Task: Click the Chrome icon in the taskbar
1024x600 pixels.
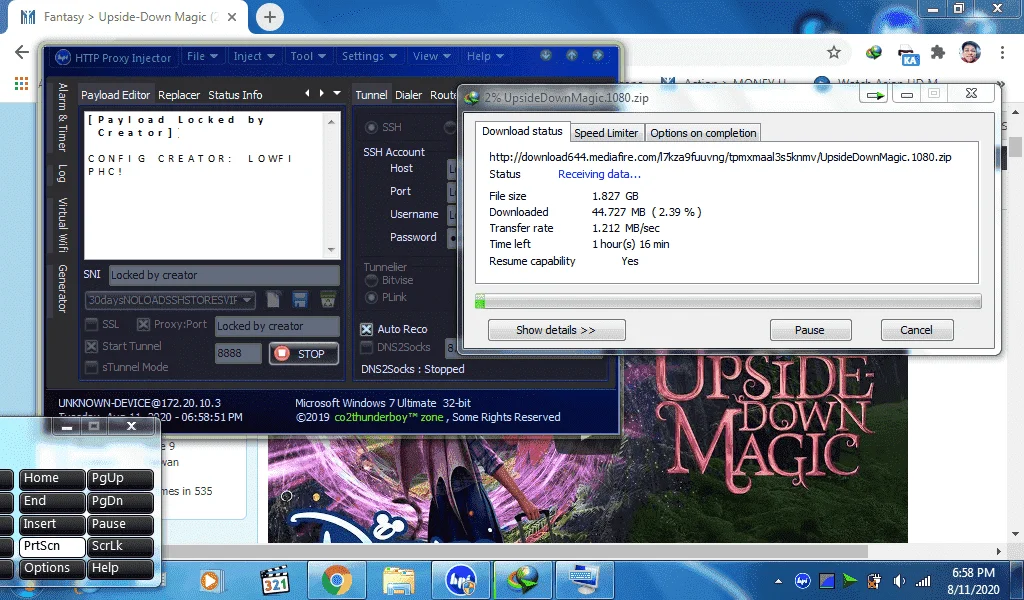Action: (x=336, y=580)
